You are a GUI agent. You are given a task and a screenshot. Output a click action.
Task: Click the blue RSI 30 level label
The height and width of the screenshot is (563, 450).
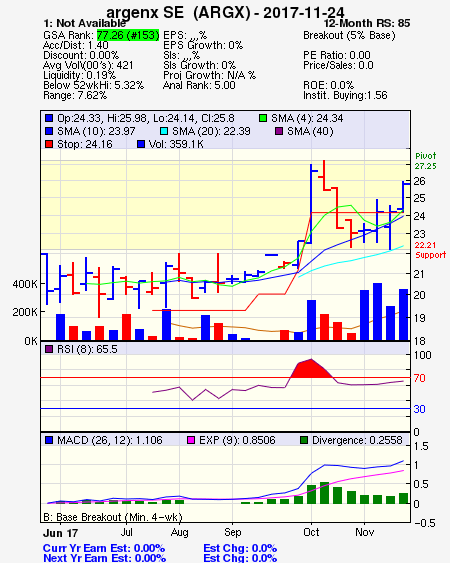[x=419, y=409]
